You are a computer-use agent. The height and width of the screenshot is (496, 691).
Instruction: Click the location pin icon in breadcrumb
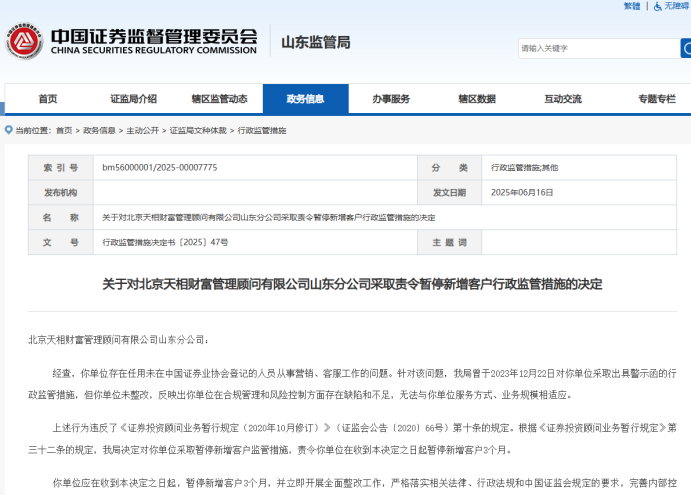click(8, 130)
